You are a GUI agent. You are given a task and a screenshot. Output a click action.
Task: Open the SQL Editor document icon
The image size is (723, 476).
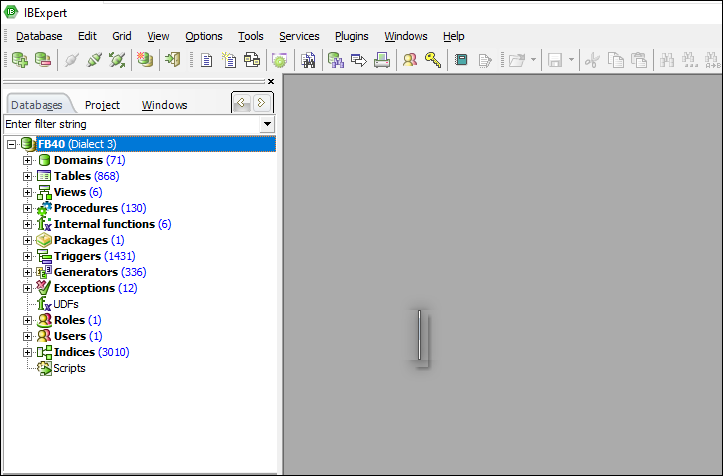(x=207, y=60)
